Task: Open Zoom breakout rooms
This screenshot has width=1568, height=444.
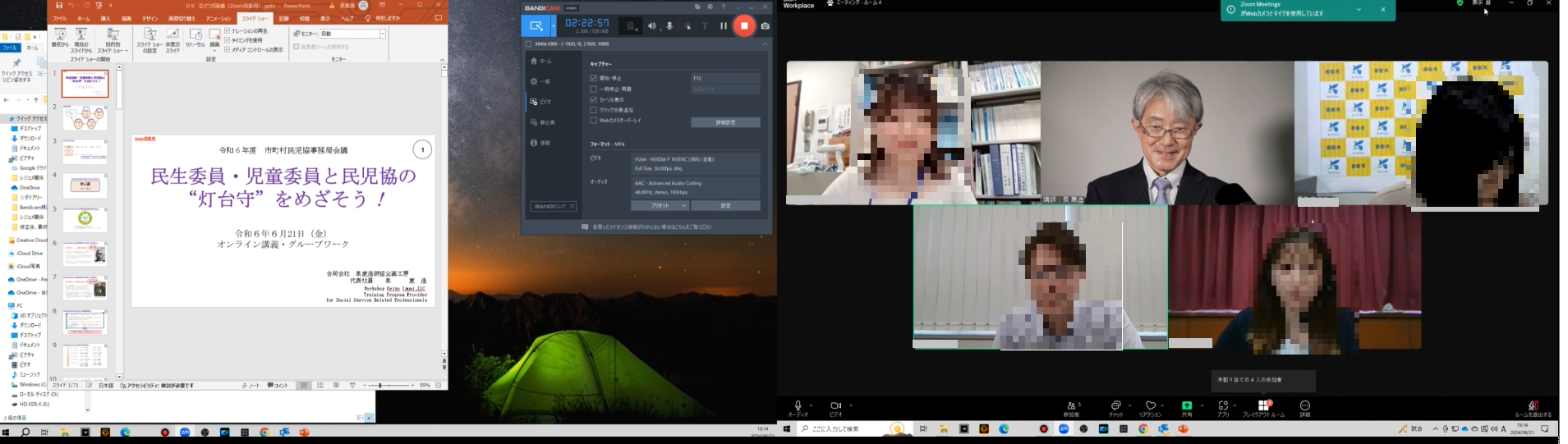Action: [1263, 409]
